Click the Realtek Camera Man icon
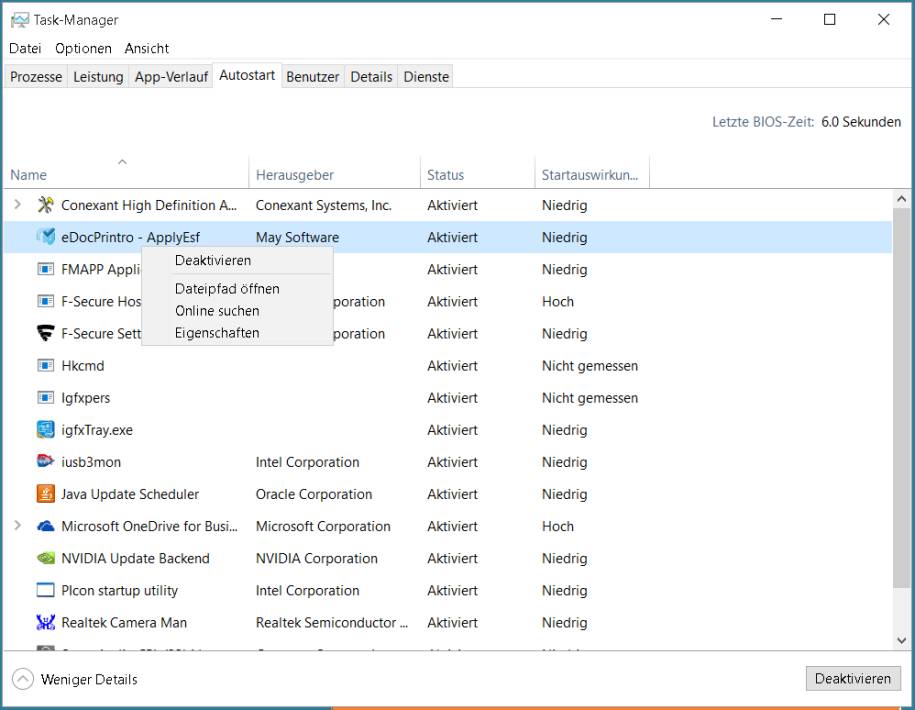This screenshot has width=915, height=710. [x=45, y=622]
